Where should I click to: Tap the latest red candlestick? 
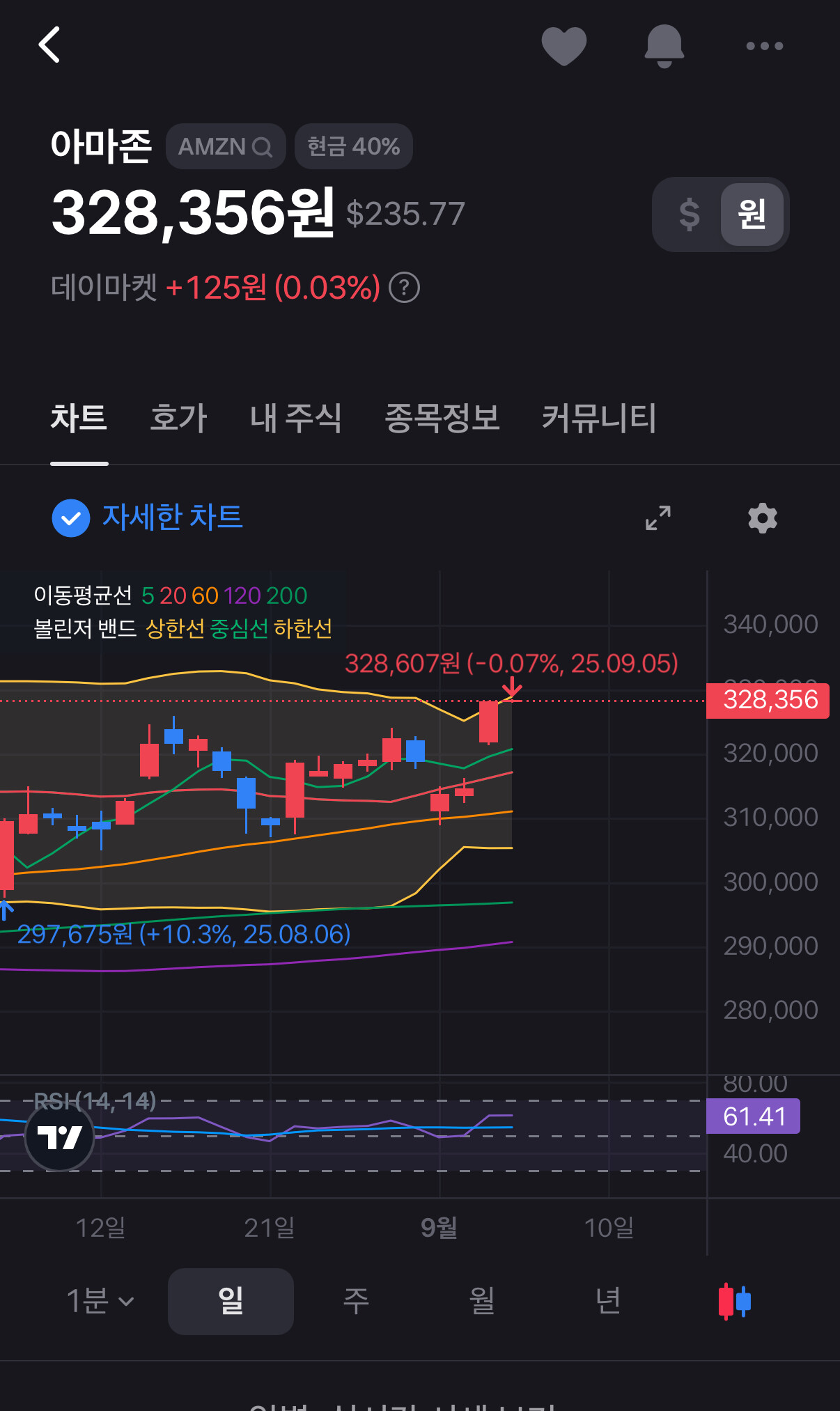pyautogui.click(x=488, y=722)
